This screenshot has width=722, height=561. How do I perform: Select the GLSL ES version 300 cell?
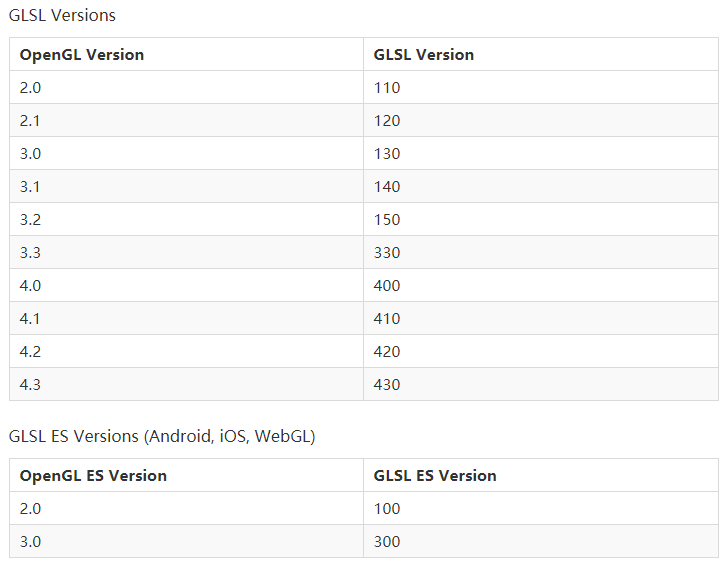click(x=387, y=542)
